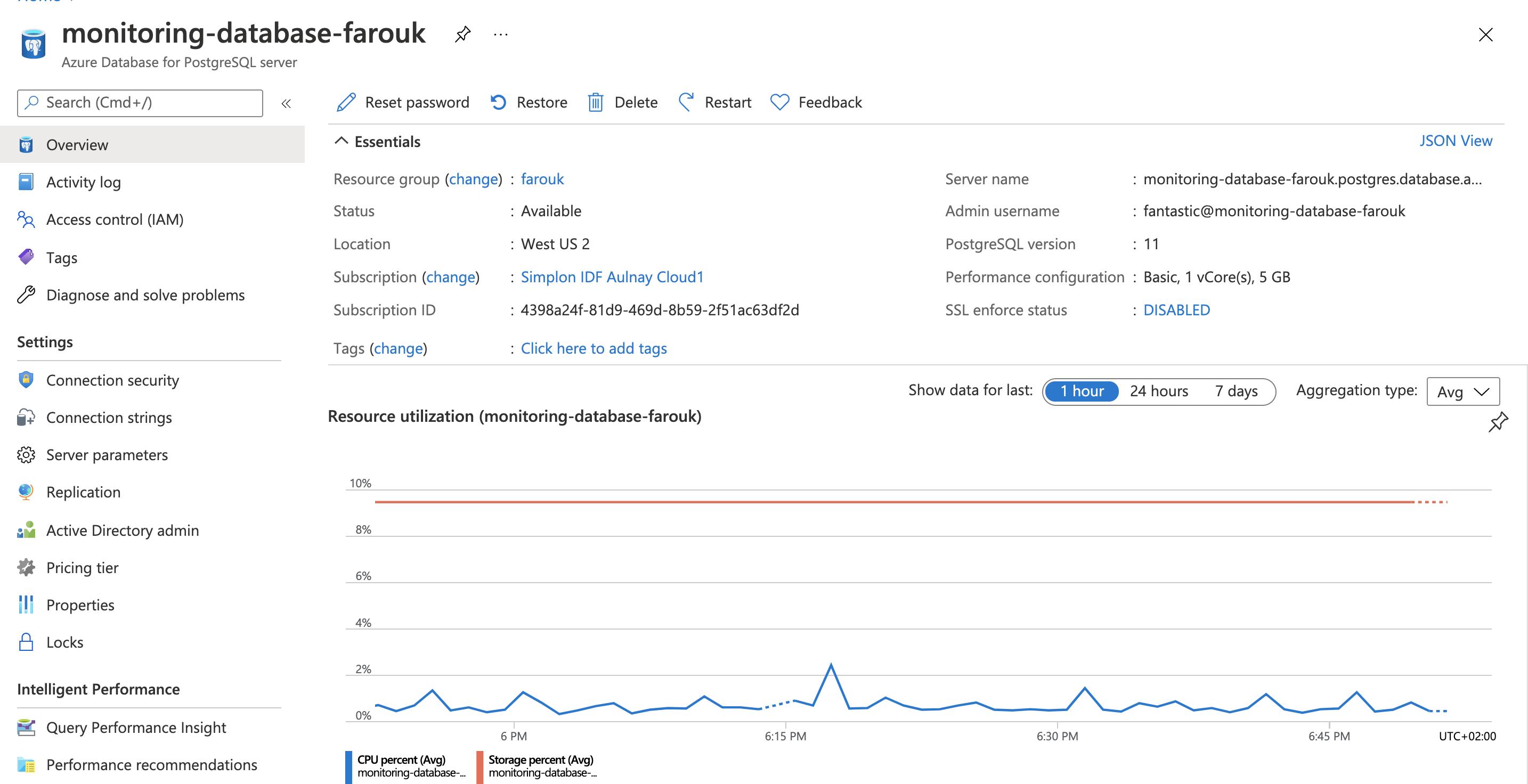Click the Storage percent legend color swatch

[x=480, y=766]
